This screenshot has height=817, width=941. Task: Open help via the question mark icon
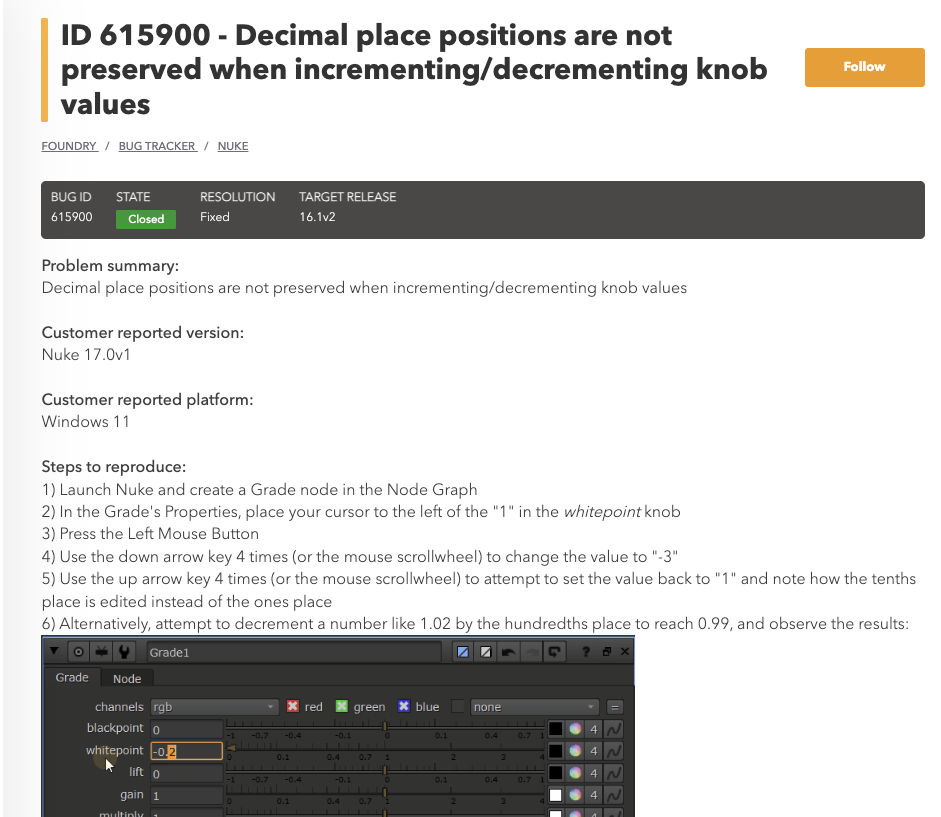click(x=586, y=652)
